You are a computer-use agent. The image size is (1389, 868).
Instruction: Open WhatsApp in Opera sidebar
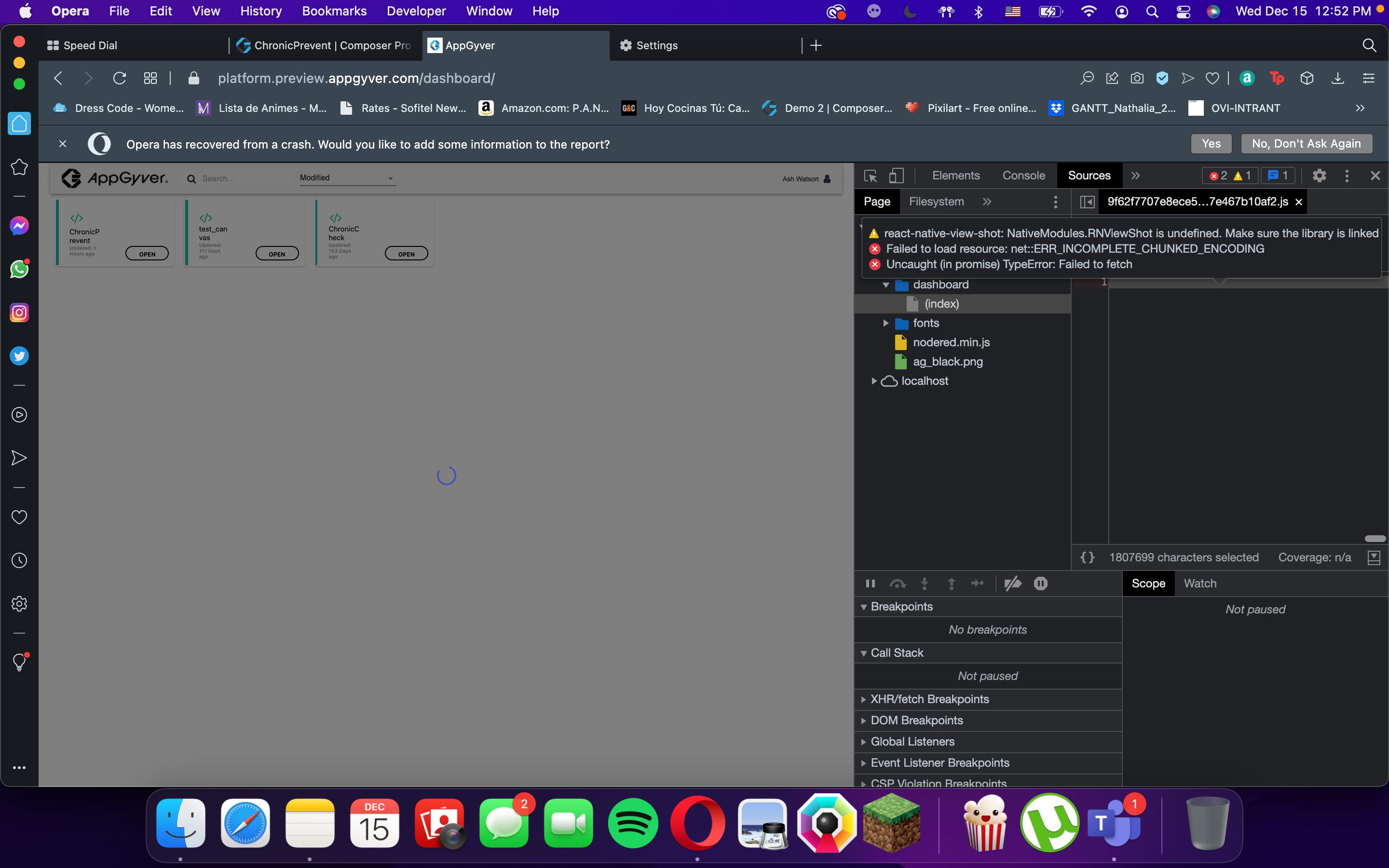point(19,269)
